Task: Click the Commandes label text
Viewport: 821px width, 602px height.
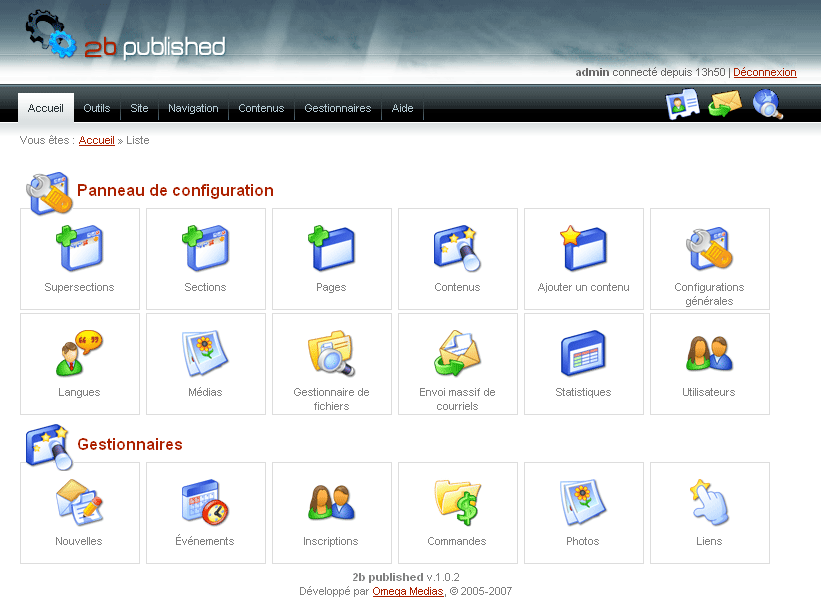Action: pos(457,541)
